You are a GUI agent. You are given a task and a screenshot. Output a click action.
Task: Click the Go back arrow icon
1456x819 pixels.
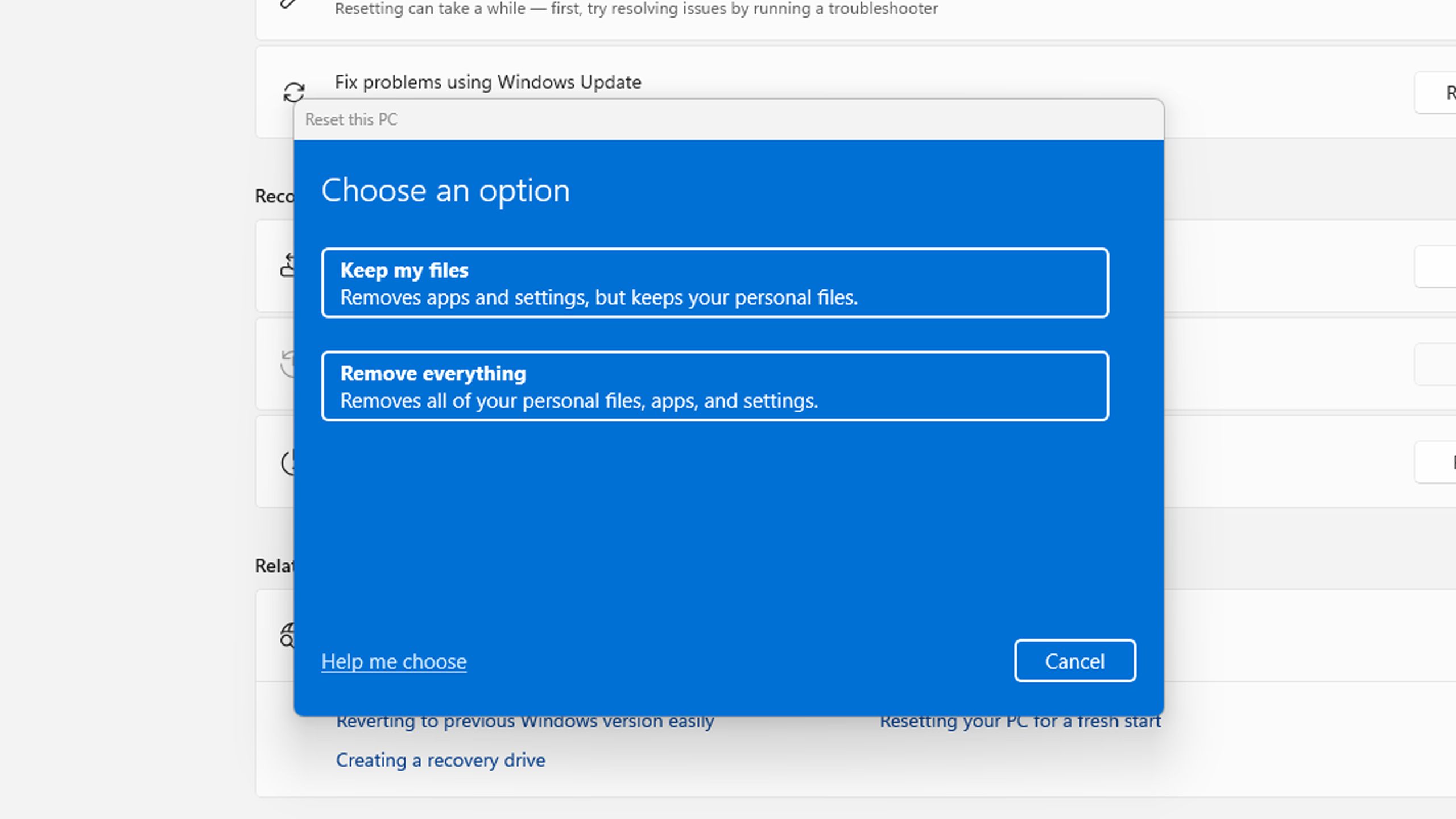[289, 263]
